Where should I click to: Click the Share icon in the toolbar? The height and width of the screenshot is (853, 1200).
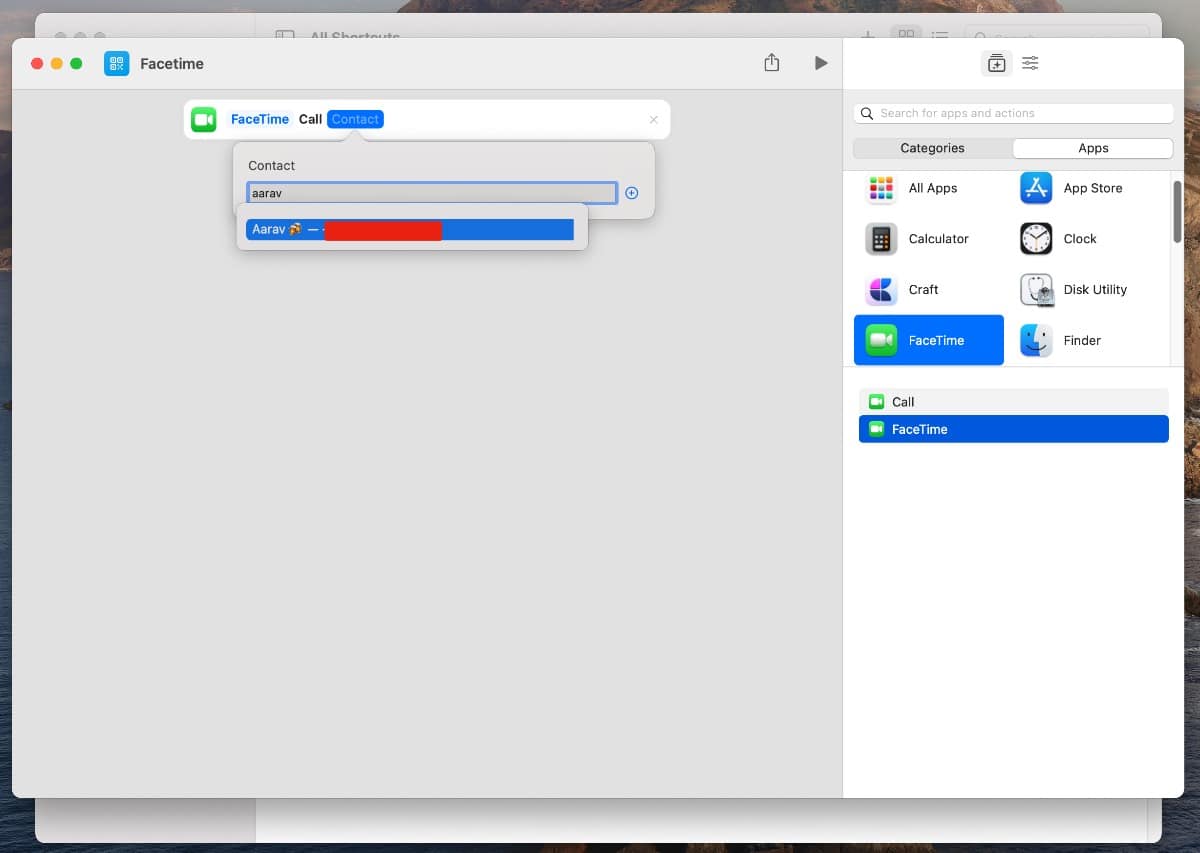(771, 63)
